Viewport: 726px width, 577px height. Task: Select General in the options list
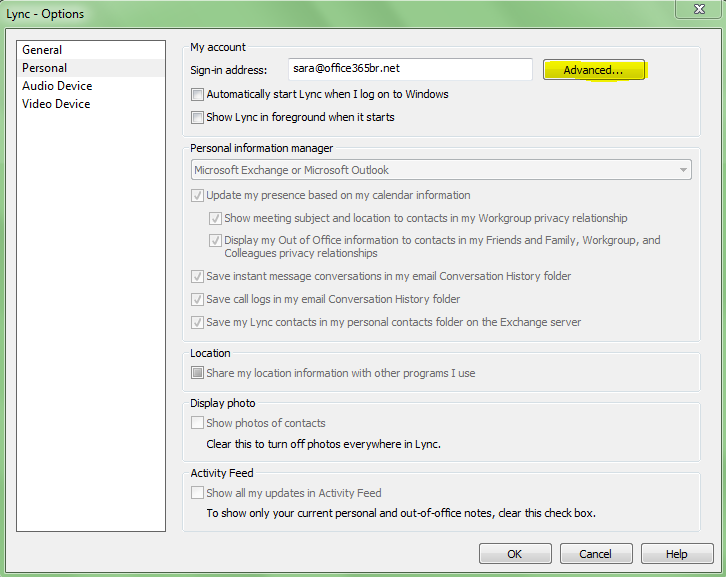click(42, 50)
